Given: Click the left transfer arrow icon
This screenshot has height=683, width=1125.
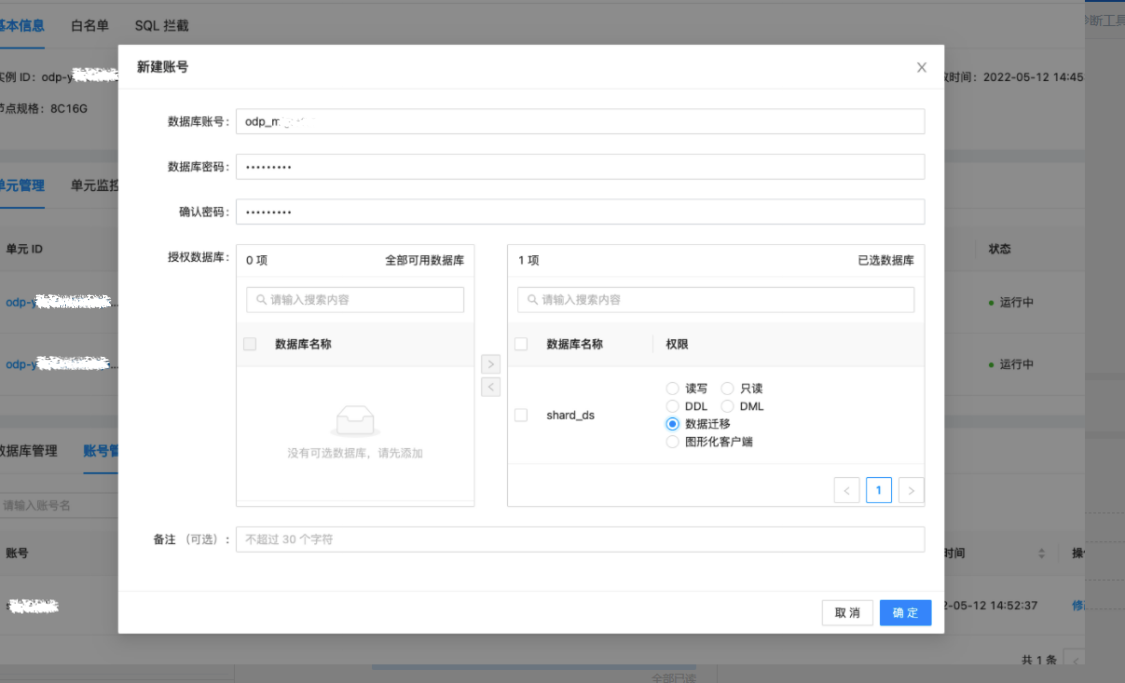Looking at the screenshot, I should coord(490,385).
